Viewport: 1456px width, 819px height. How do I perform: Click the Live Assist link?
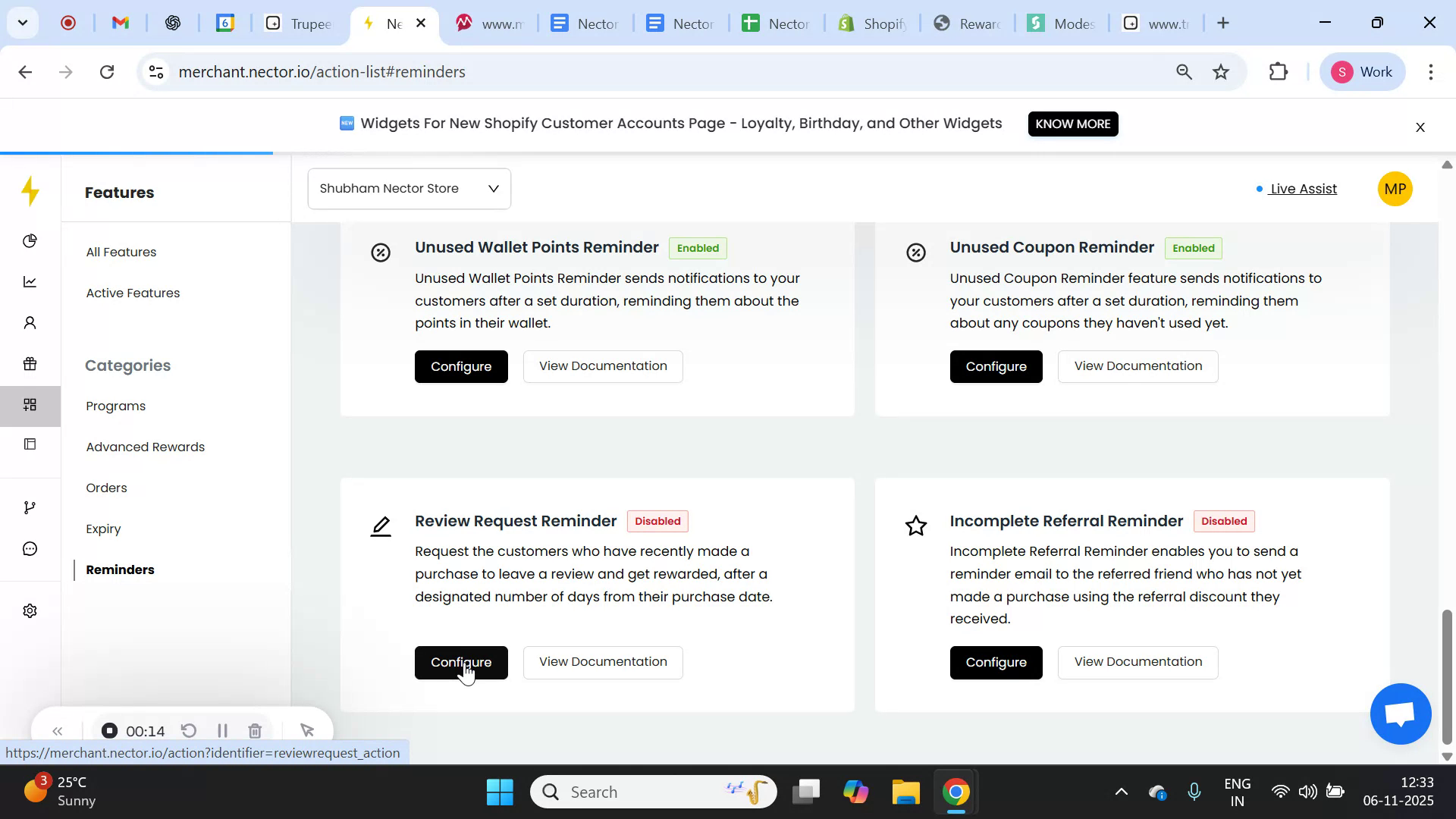pos(1303,189)
